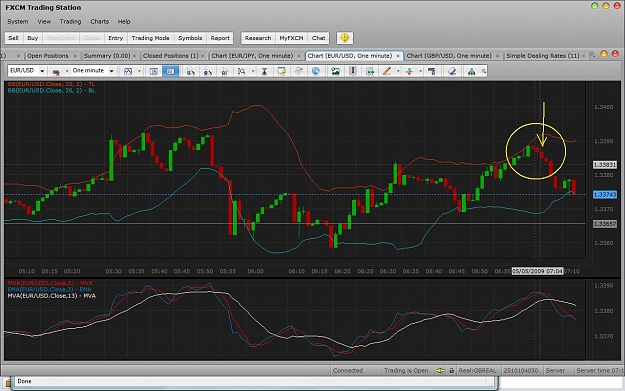Open the MyFXCM button
The image size is (625, 391).
291,38
